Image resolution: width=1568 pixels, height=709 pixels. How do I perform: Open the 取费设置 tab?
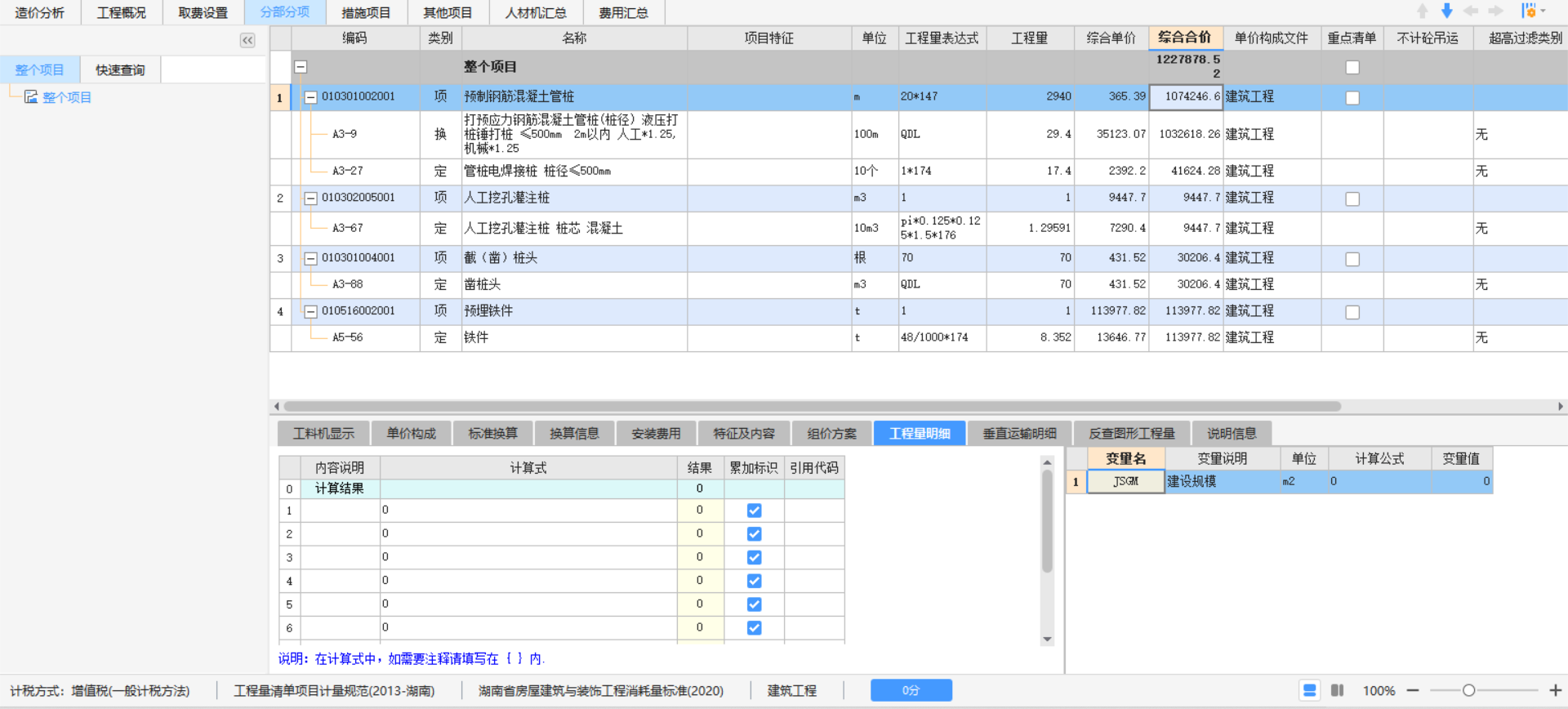point(203,12)
